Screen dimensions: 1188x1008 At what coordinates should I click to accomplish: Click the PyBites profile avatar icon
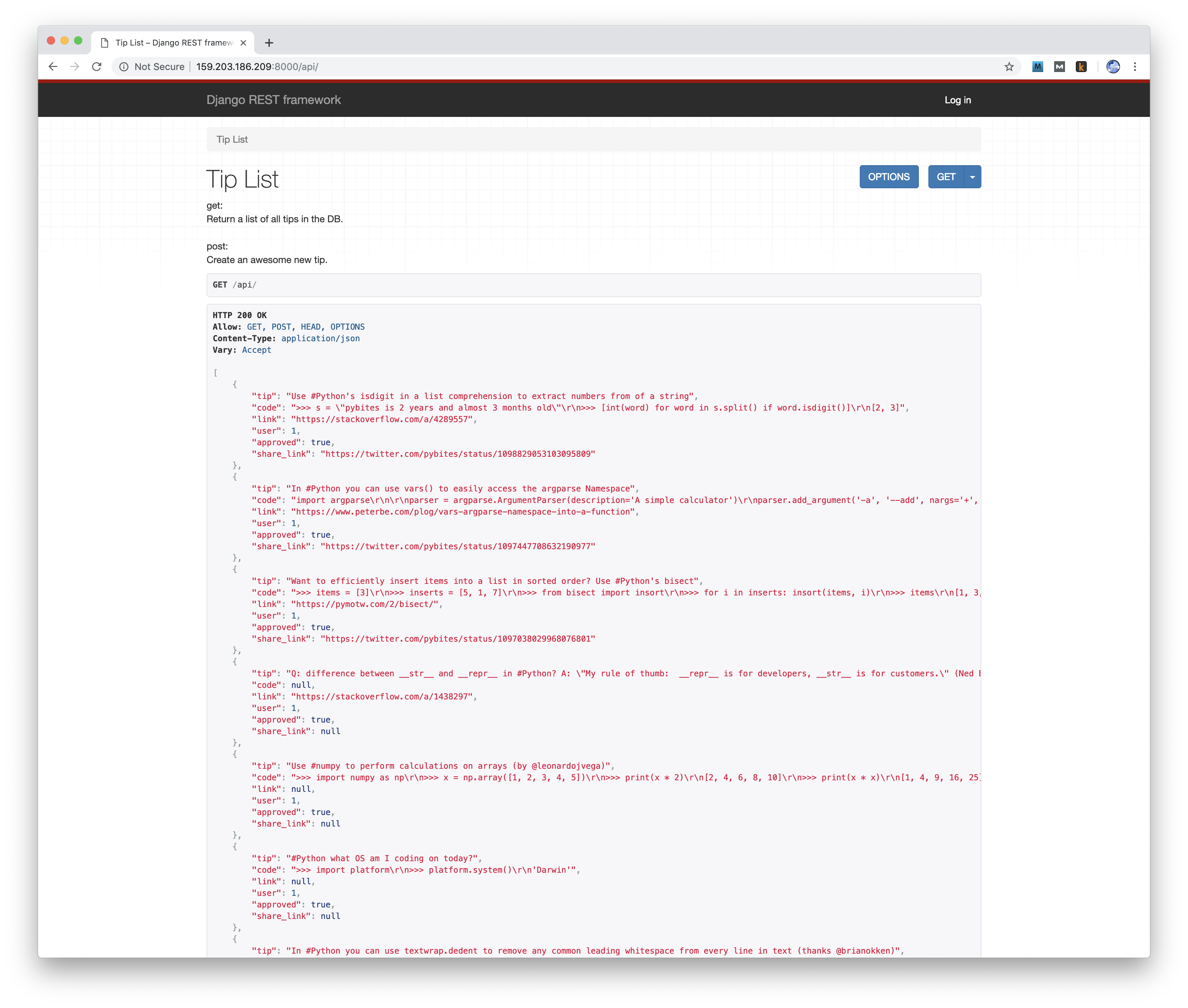point(1113,66)
